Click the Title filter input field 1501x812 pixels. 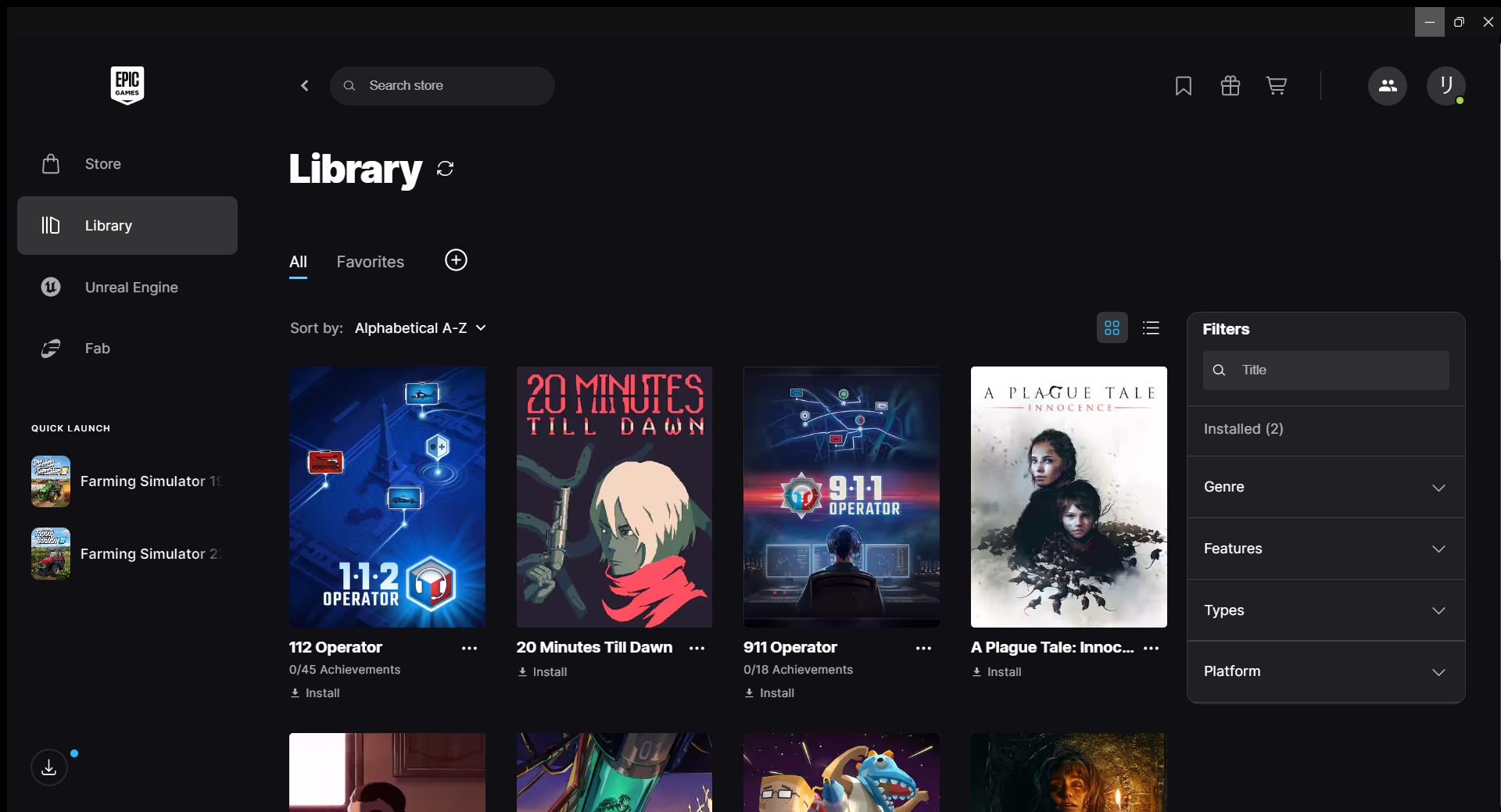coord(1326,370)
